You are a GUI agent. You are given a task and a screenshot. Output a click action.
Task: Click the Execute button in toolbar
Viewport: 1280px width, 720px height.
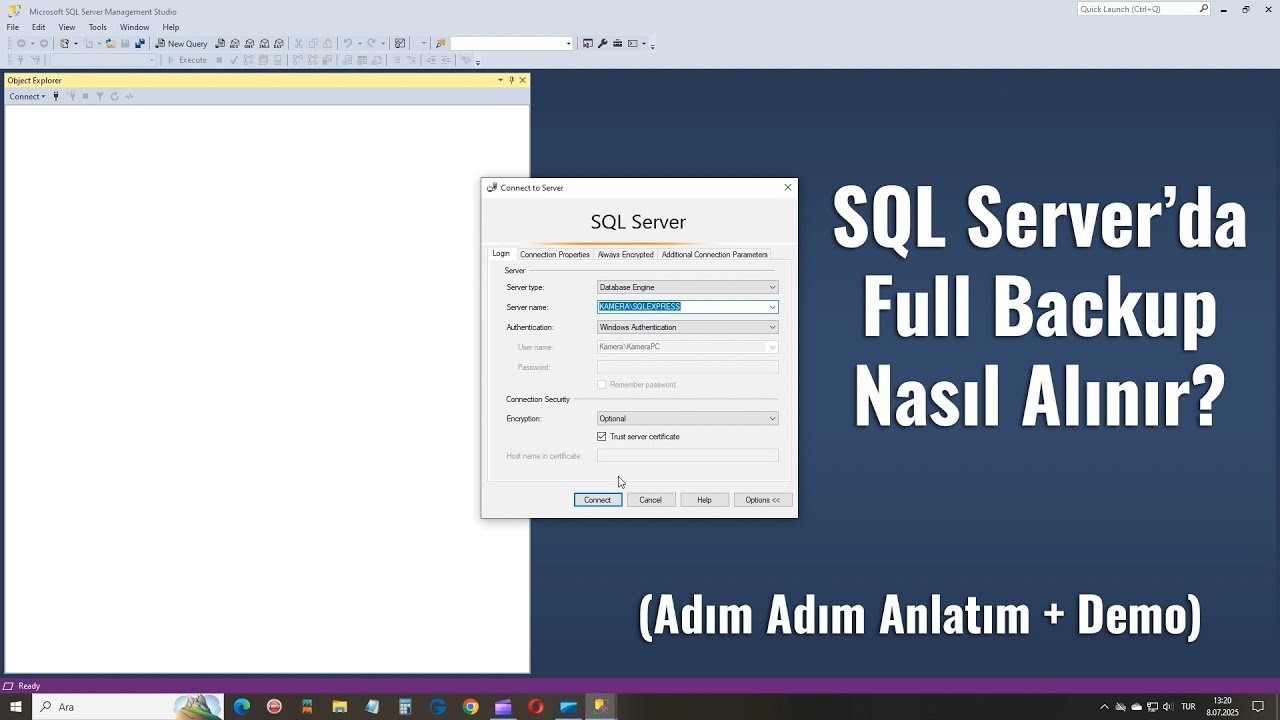(x=187, y=60)
